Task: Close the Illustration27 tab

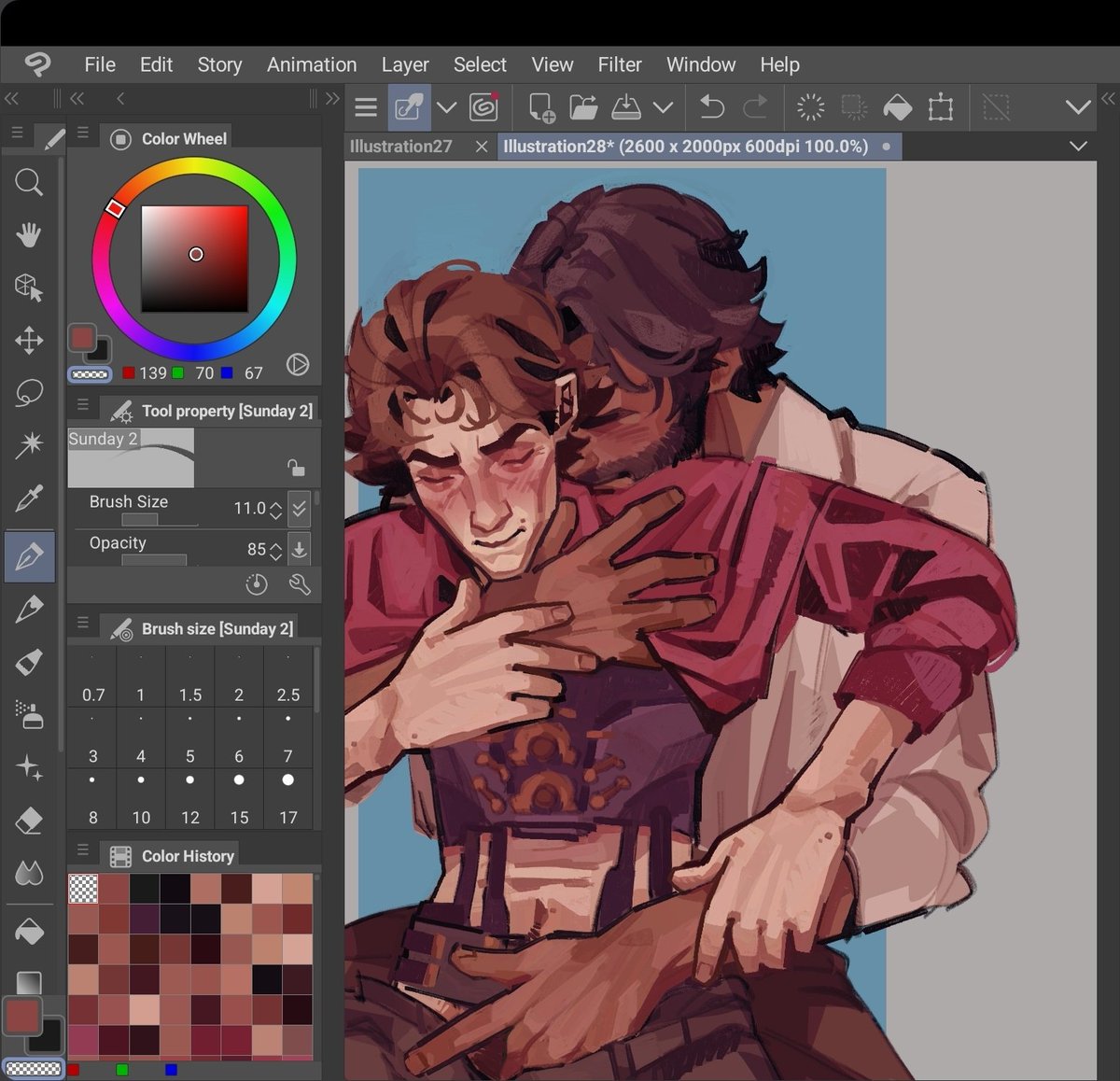Action: pyautogui.click(x=482, y=147)
